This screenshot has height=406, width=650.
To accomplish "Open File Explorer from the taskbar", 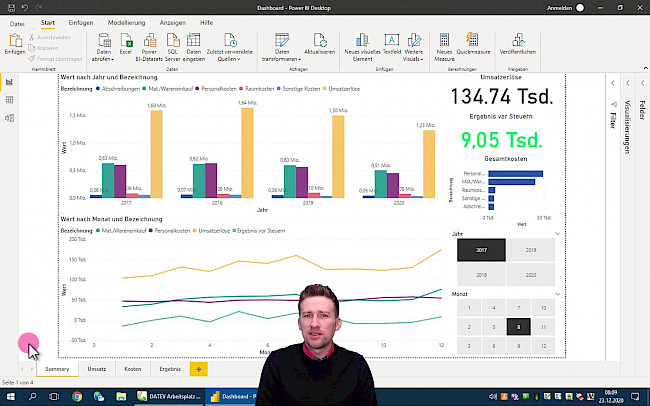I will (x=121, y=396).
